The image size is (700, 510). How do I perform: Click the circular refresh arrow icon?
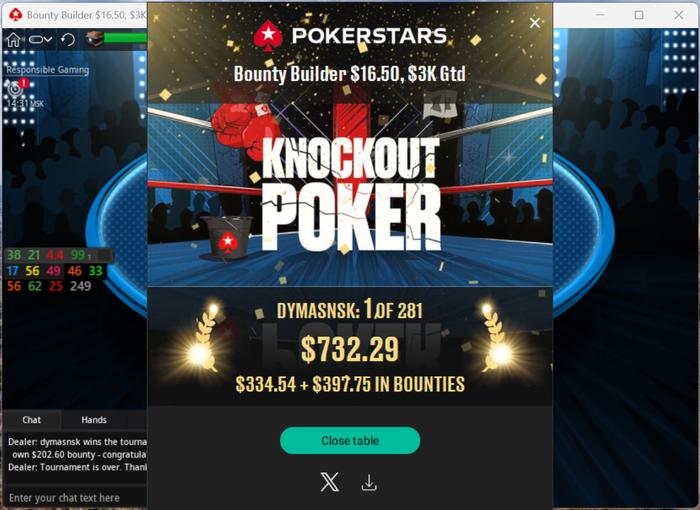point(68,40)
